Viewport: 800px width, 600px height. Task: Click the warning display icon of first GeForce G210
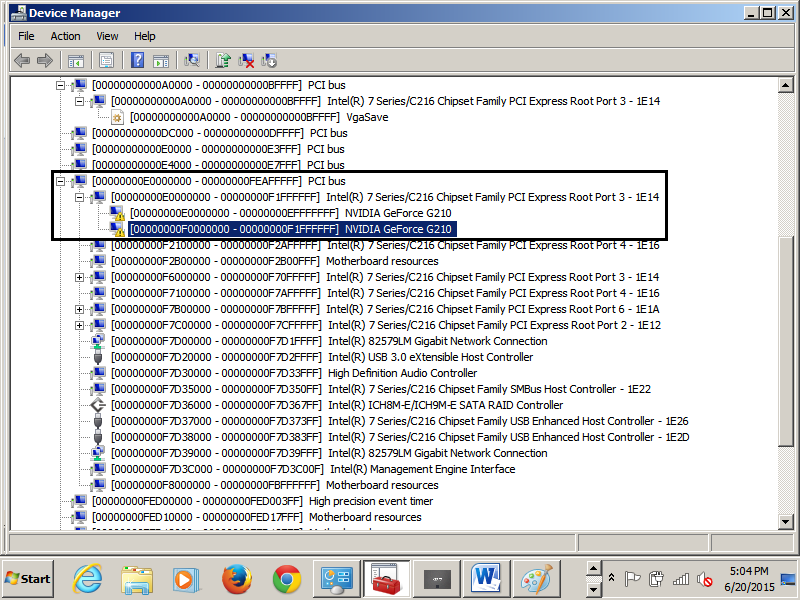click(117, 213)
